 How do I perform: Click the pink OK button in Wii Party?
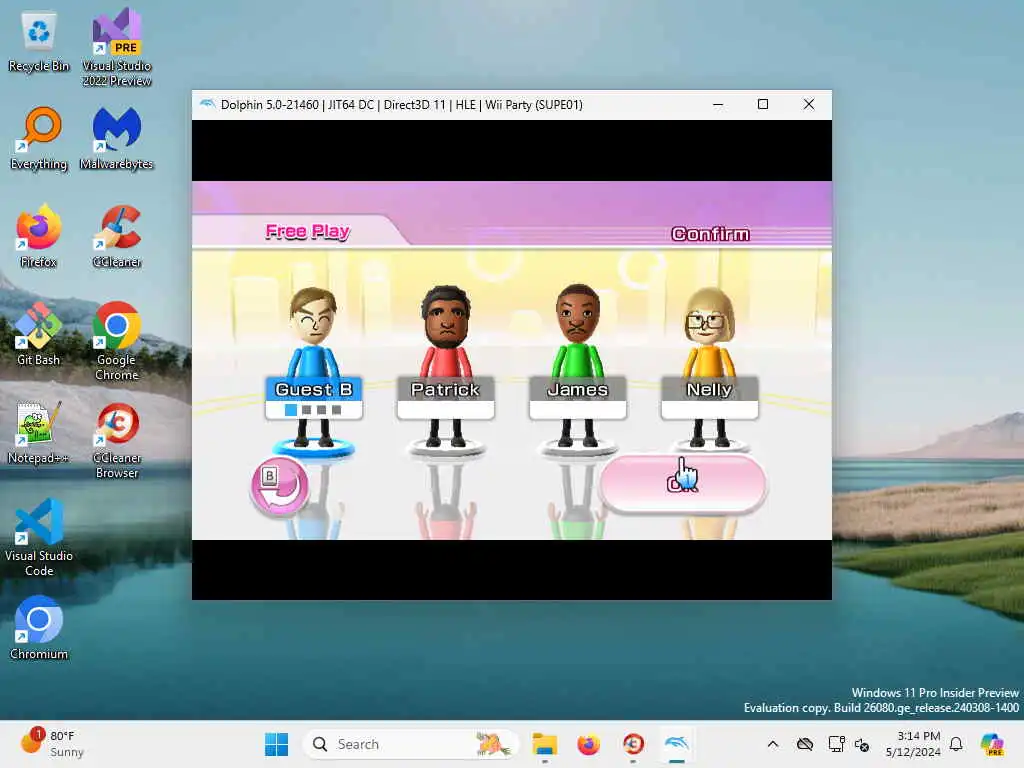[x=682, y=483]
